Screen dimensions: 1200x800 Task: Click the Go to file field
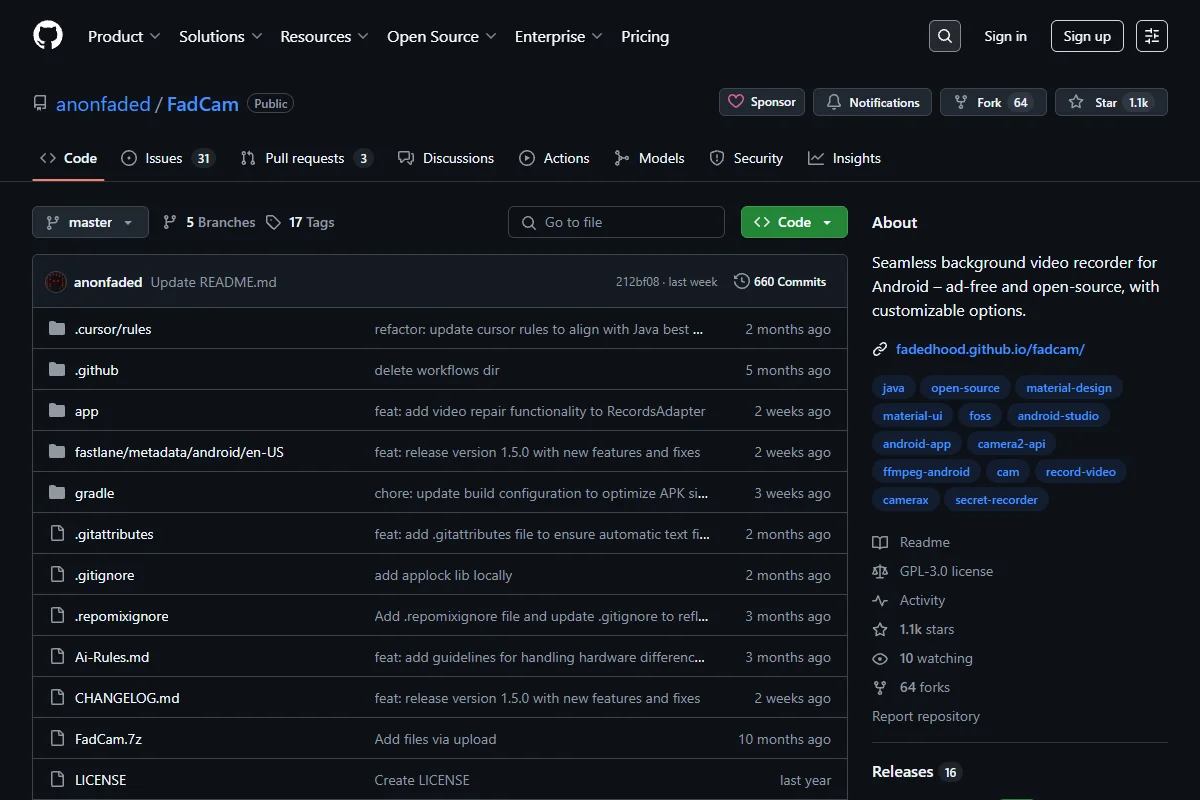coord(616,222)
